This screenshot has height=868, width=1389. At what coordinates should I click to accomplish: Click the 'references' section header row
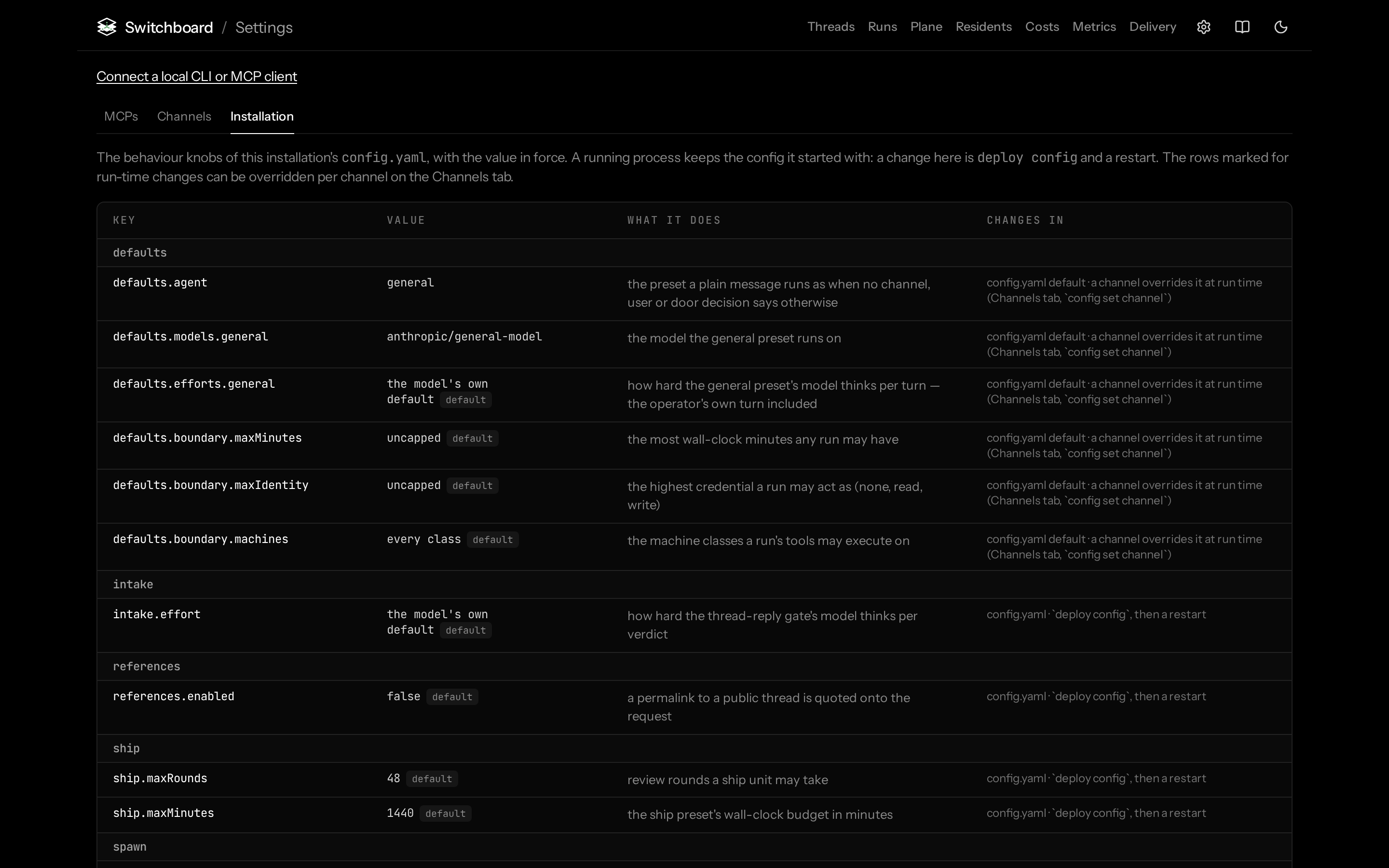pyautogui.click(x=694, y=666)
